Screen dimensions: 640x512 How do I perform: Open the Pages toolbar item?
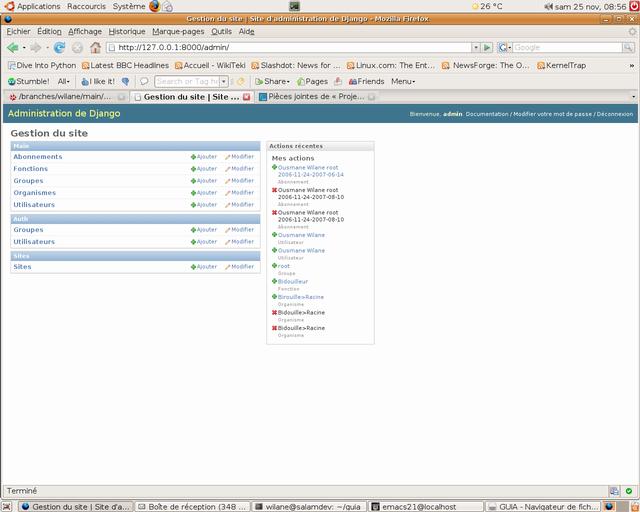pos(312,81)
